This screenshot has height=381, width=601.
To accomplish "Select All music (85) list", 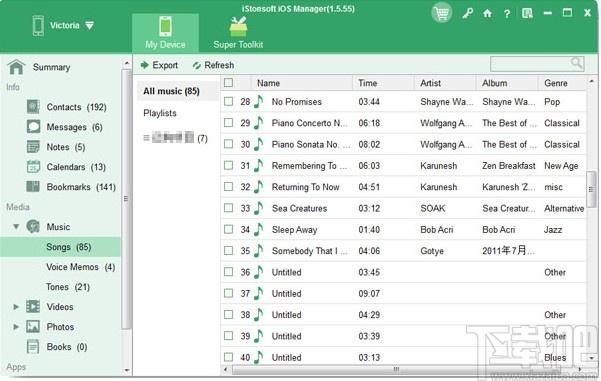I will 178,91.
